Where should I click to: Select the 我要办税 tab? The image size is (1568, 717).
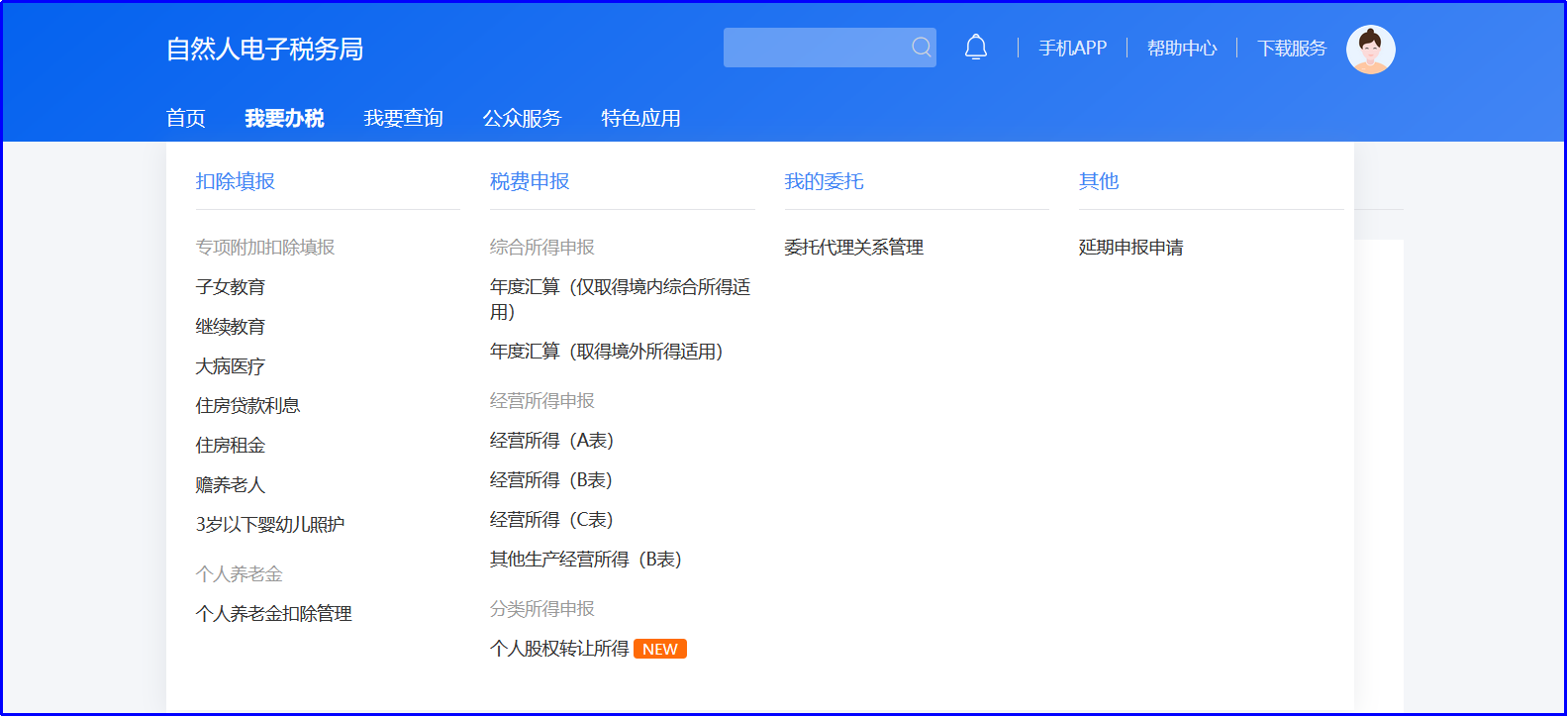tap(284, 119)
